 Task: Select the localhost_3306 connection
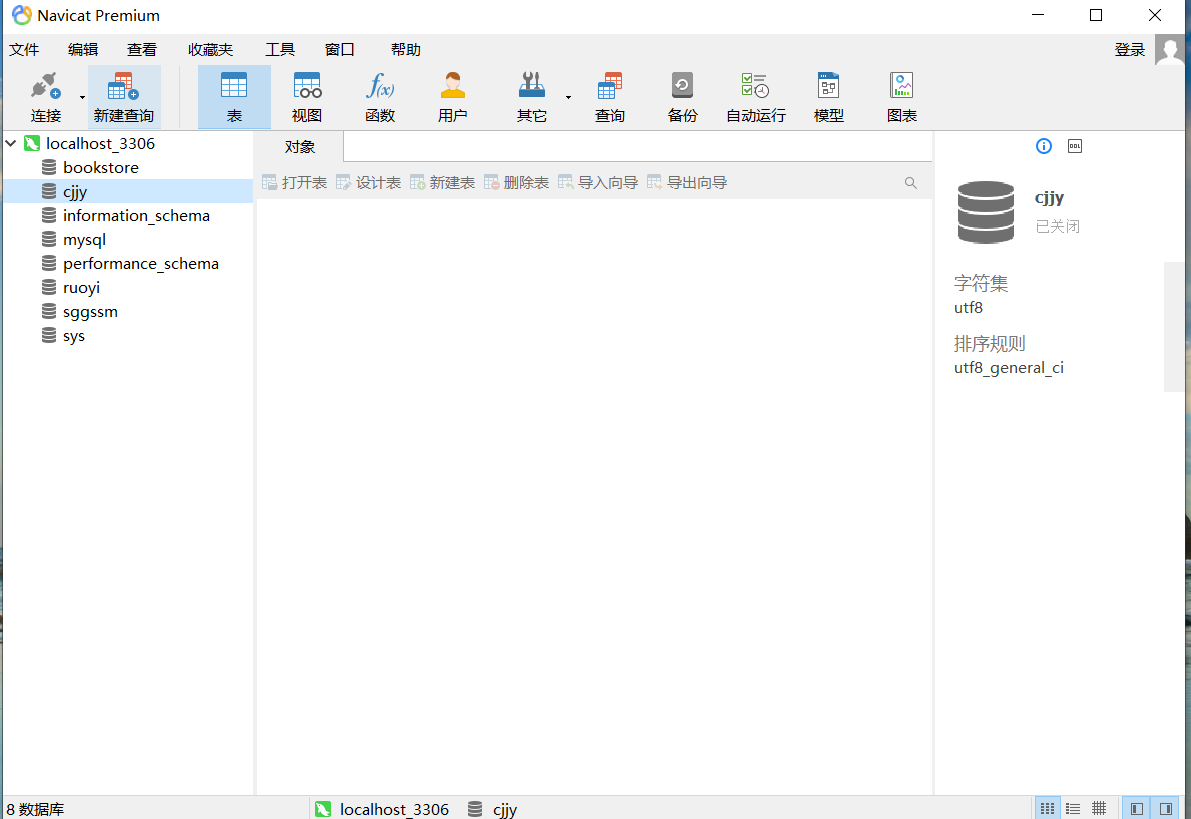pyautogui.click(x=100, y=143)
